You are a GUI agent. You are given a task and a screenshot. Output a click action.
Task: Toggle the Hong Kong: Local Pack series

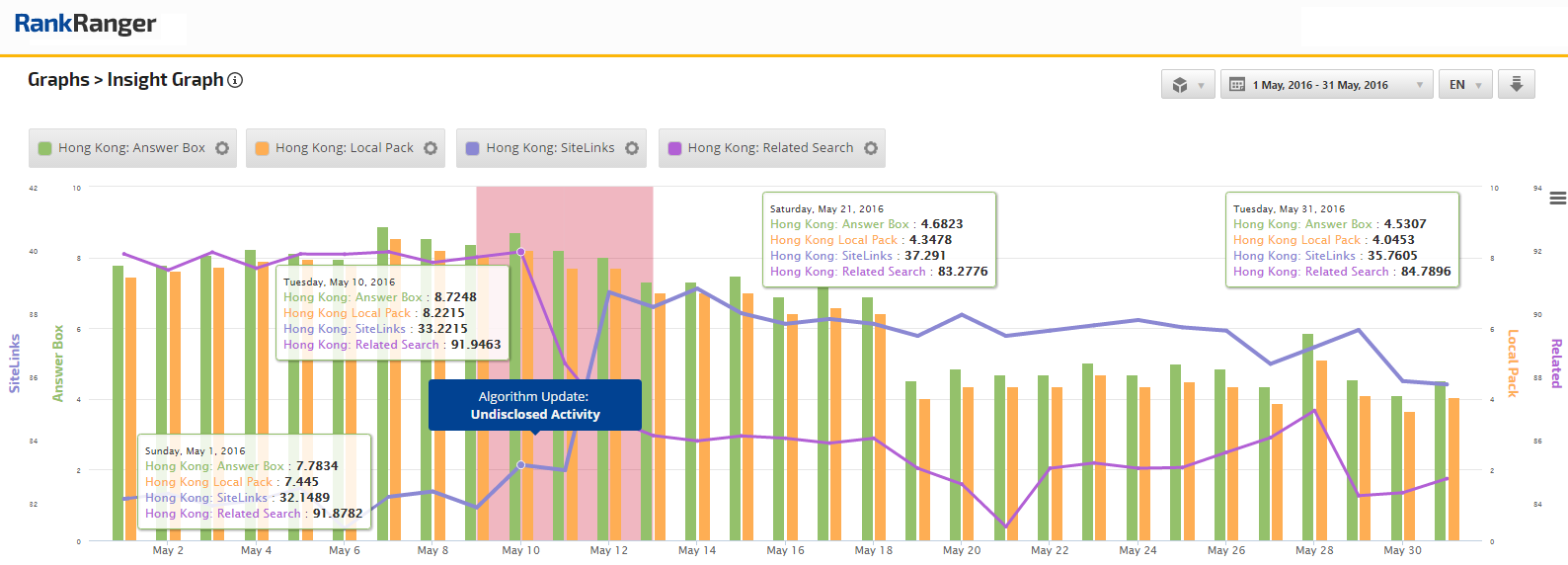tap(344, 148)
